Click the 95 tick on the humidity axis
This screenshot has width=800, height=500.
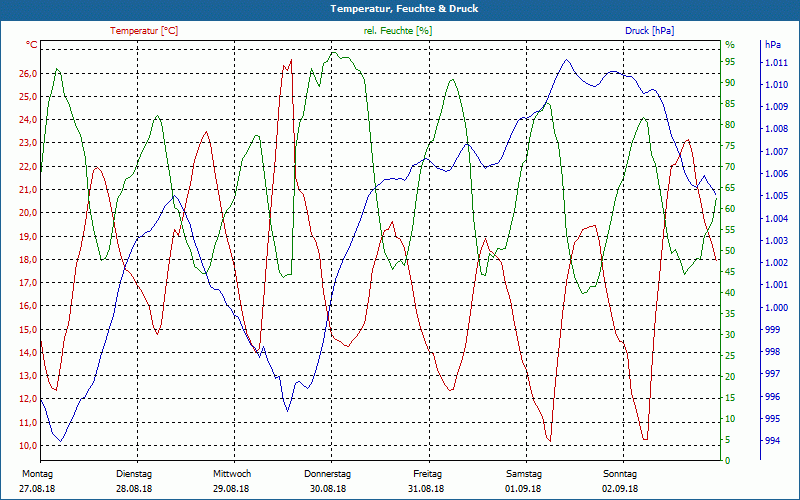pos(730,62)
